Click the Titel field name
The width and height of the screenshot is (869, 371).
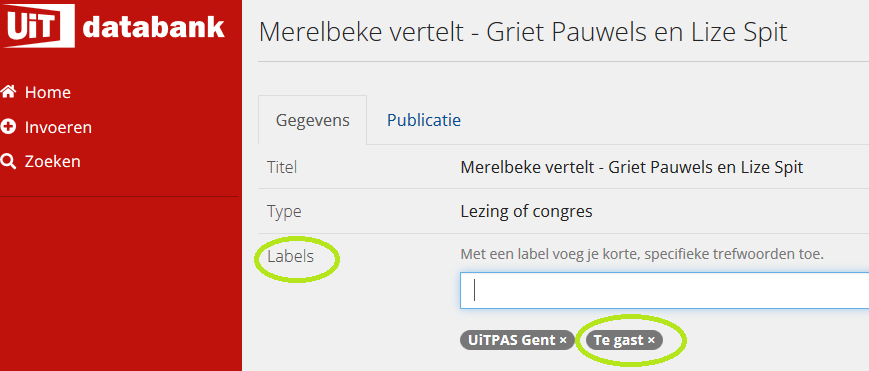click(x=282, y=167)
